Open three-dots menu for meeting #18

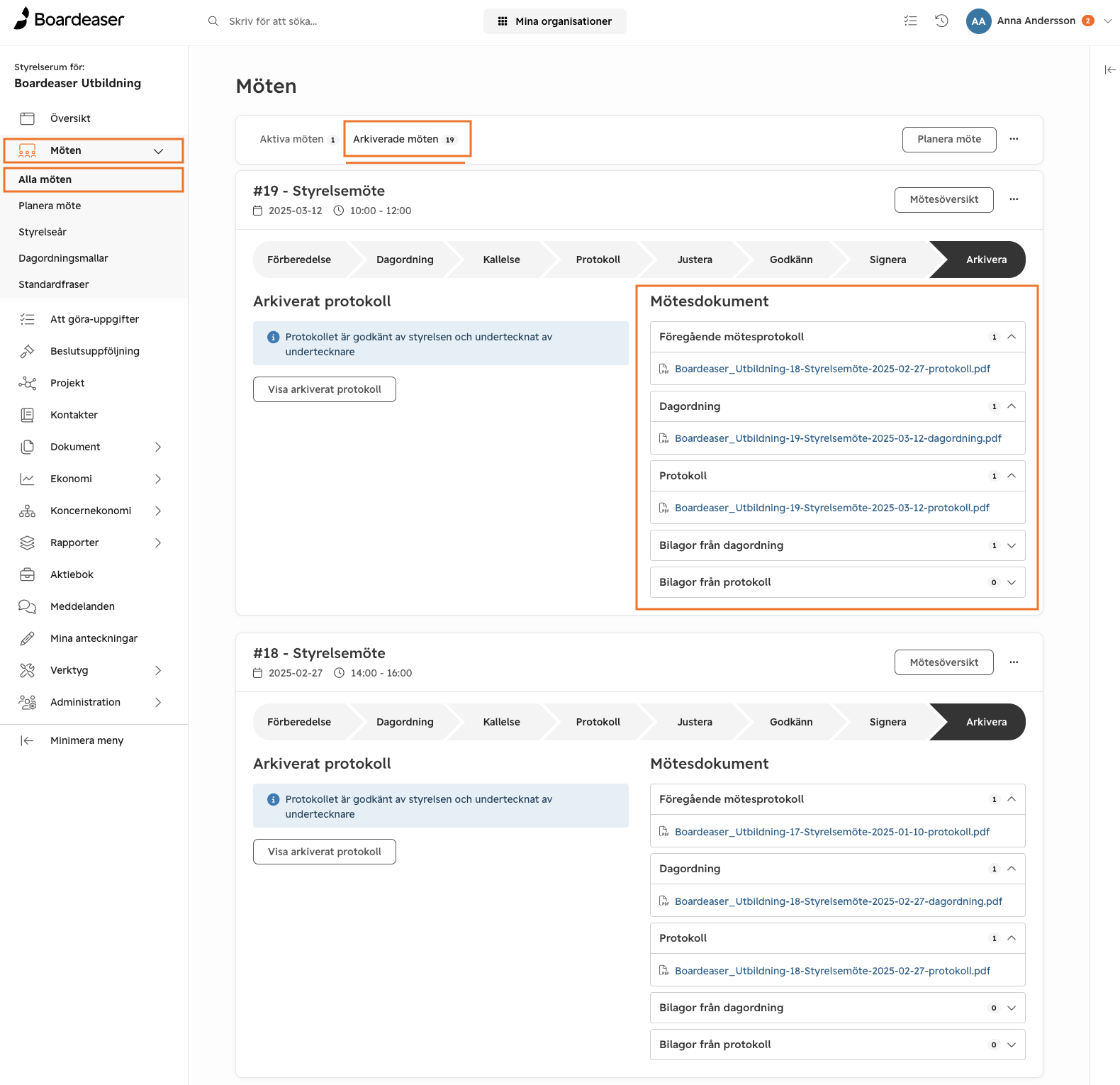[x=1014, y=662]
